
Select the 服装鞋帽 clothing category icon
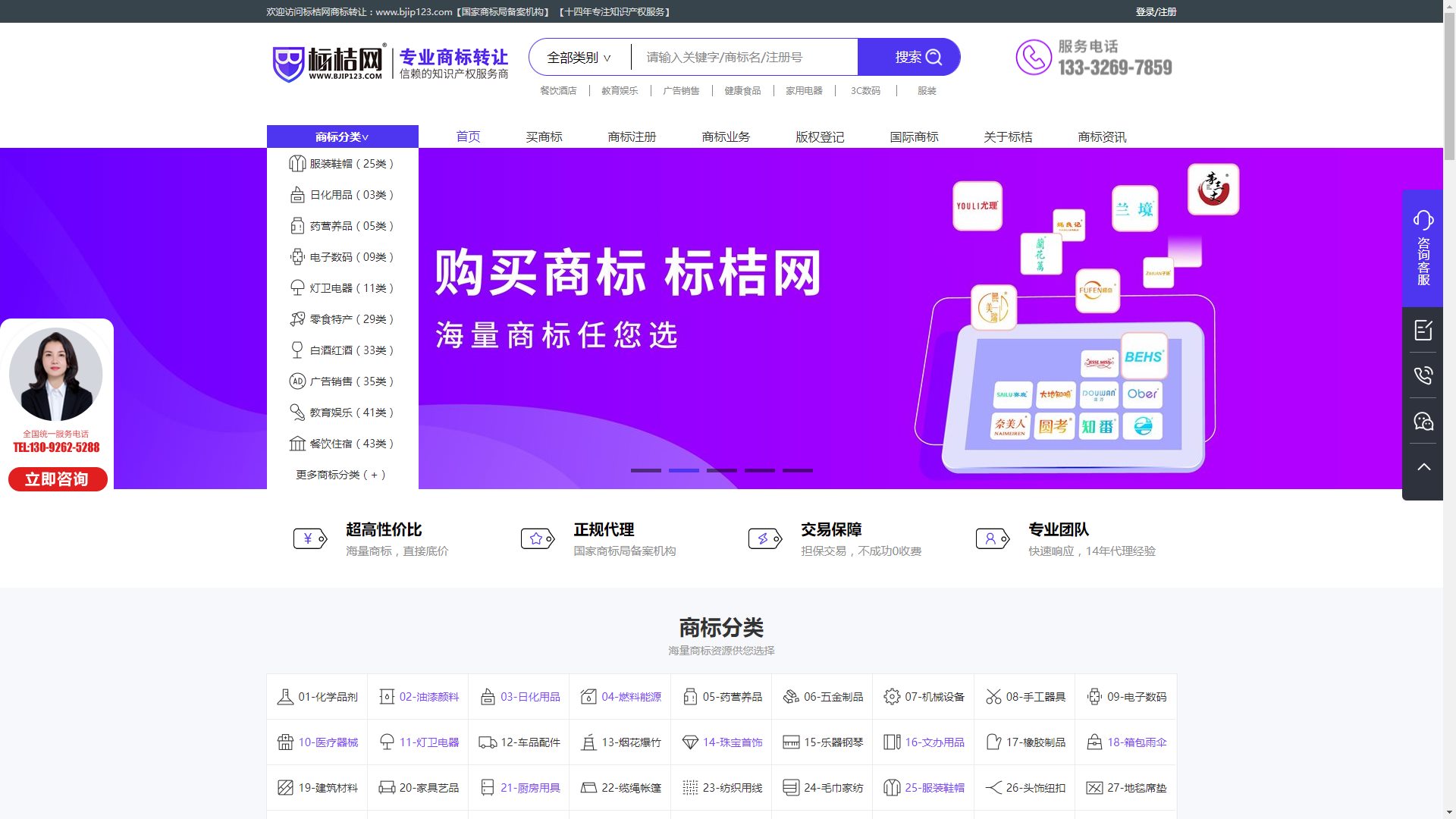297,163
